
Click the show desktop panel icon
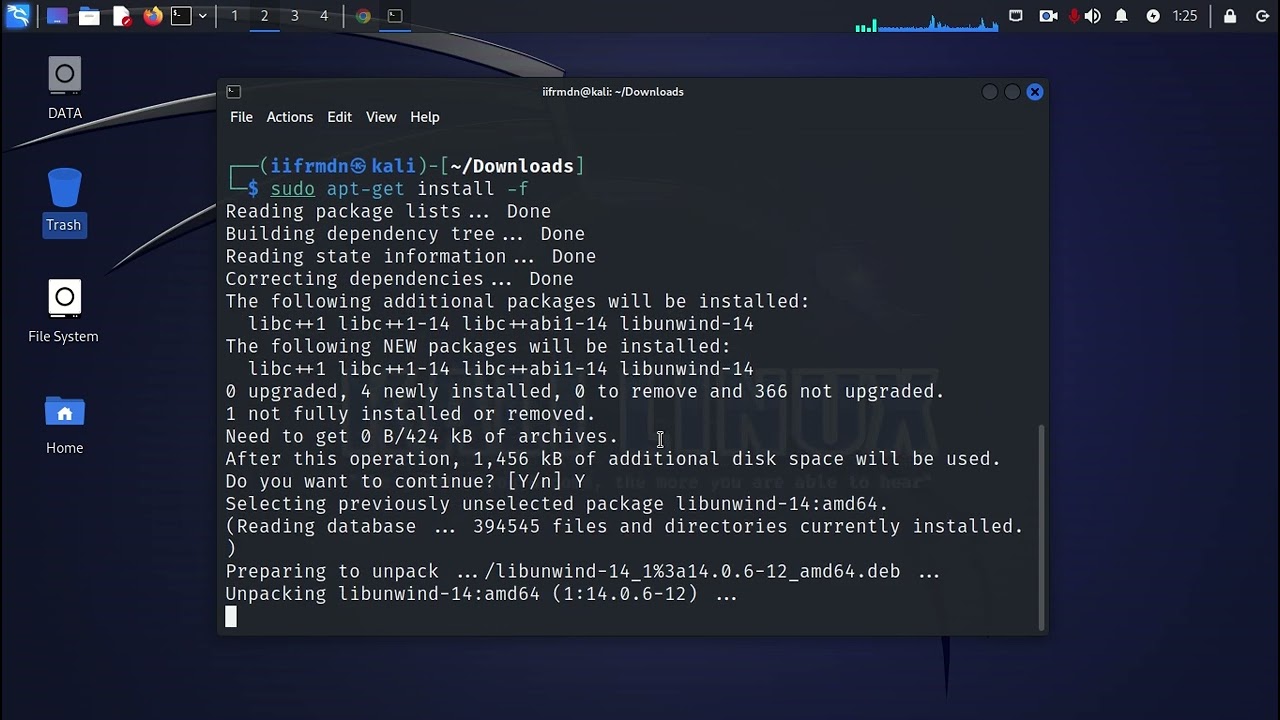tap(57, 16)
